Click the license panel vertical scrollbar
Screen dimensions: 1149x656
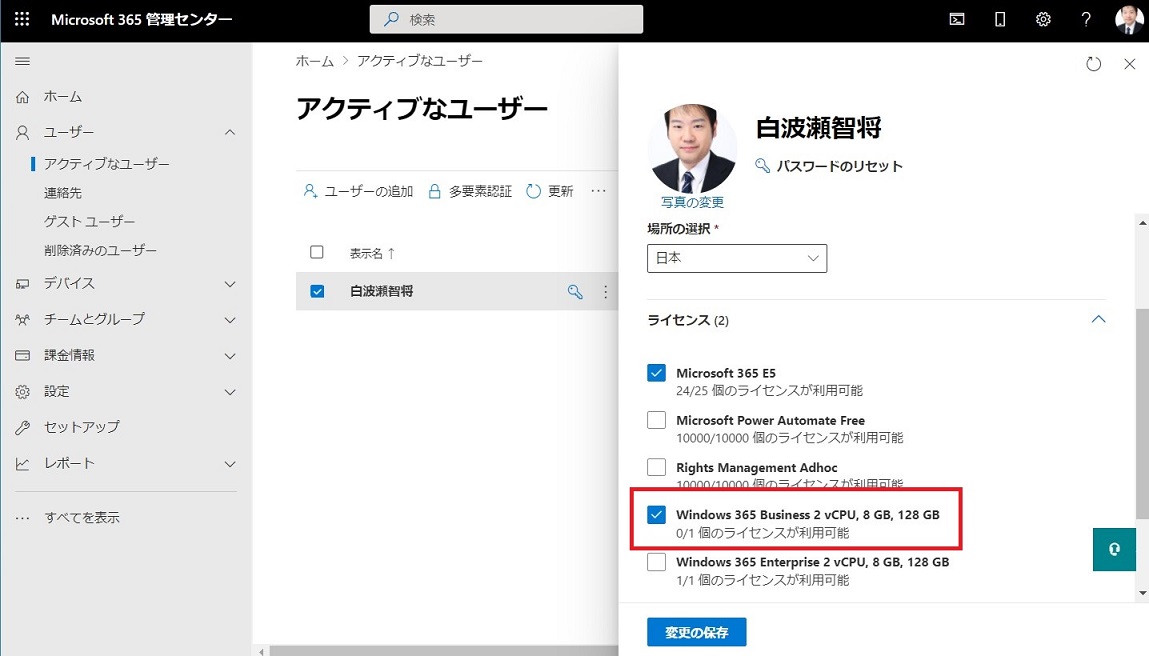coord(1142,412)
